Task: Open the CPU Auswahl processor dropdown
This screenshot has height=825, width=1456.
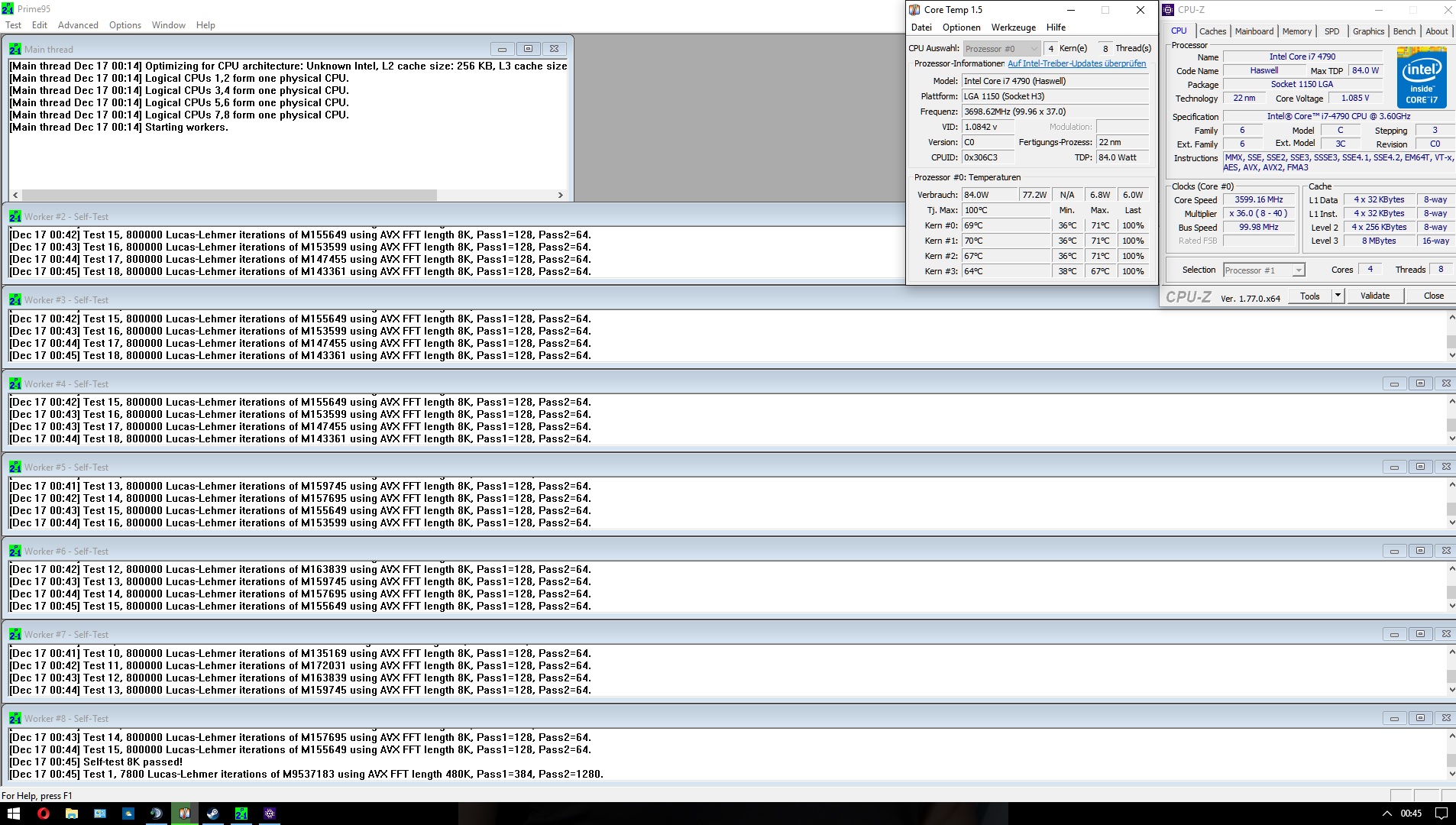Action: pos(1001,49)
